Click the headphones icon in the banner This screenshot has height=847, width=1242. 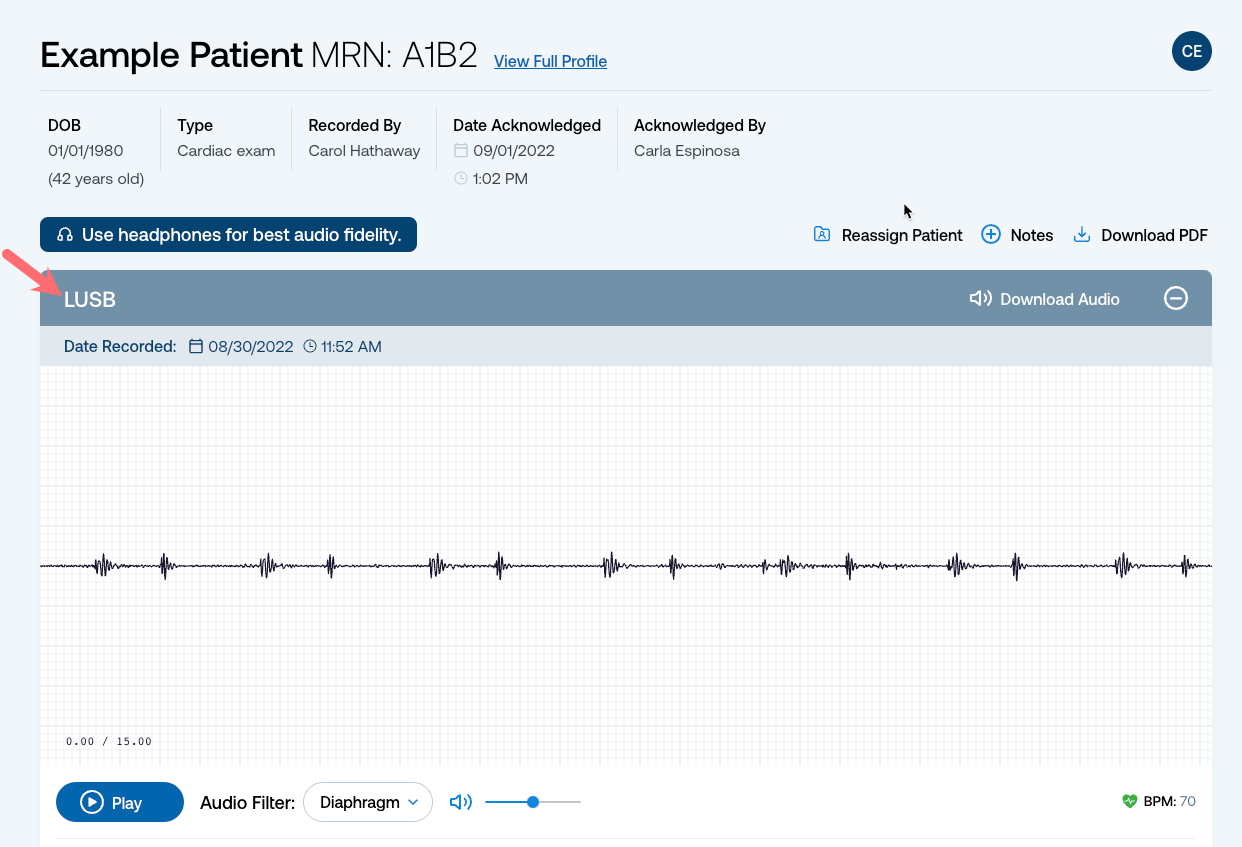(x=66, y=235)
